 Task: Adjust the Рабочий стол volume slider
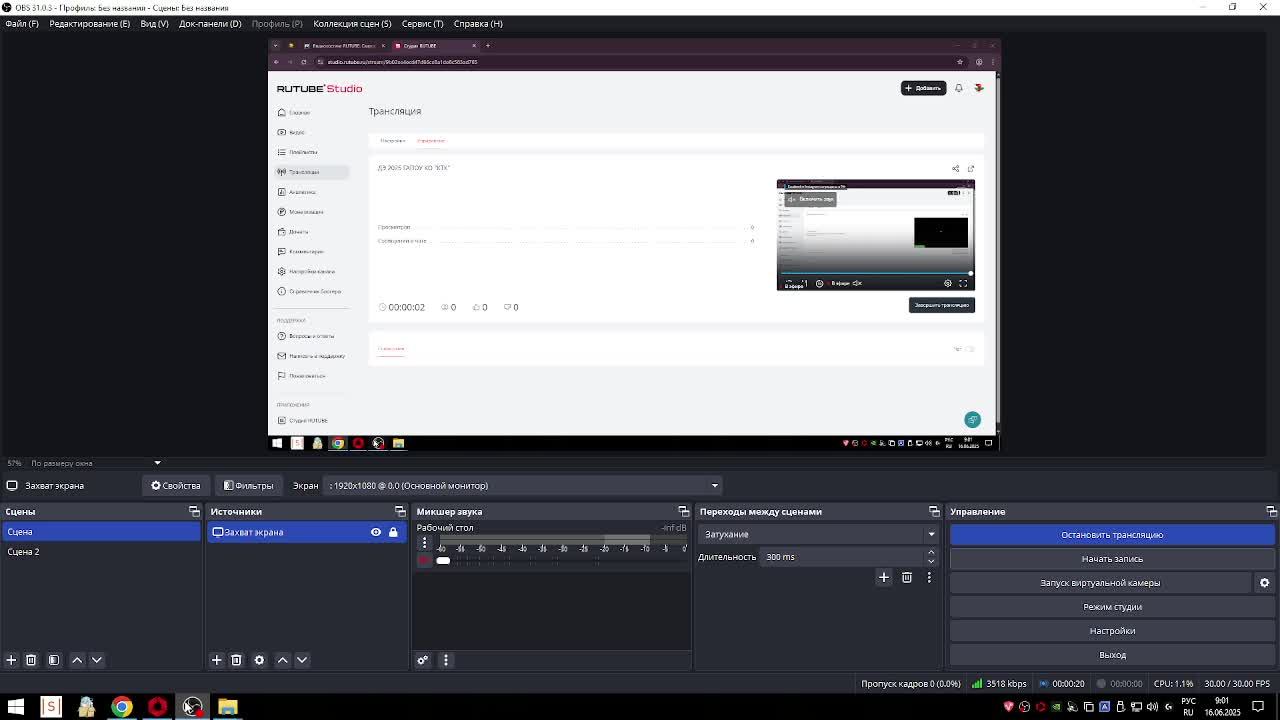tap(443, 560)
